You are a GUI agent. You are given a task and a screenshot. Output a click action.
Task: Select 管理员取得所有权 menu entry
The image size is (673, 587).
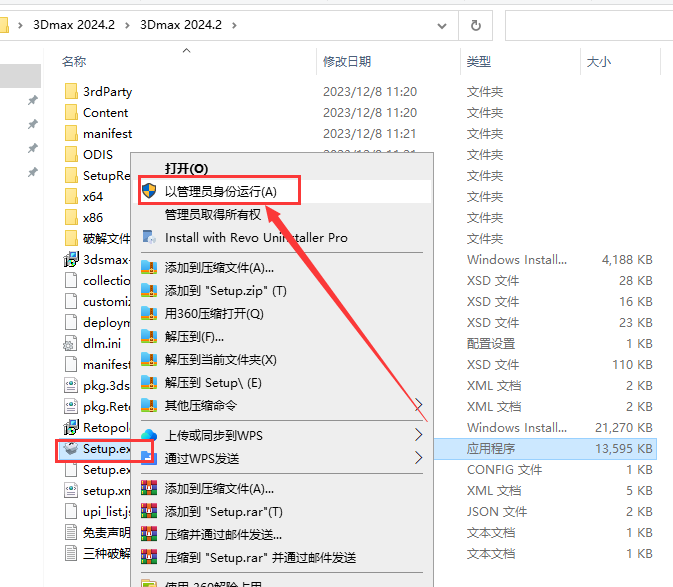212,215
